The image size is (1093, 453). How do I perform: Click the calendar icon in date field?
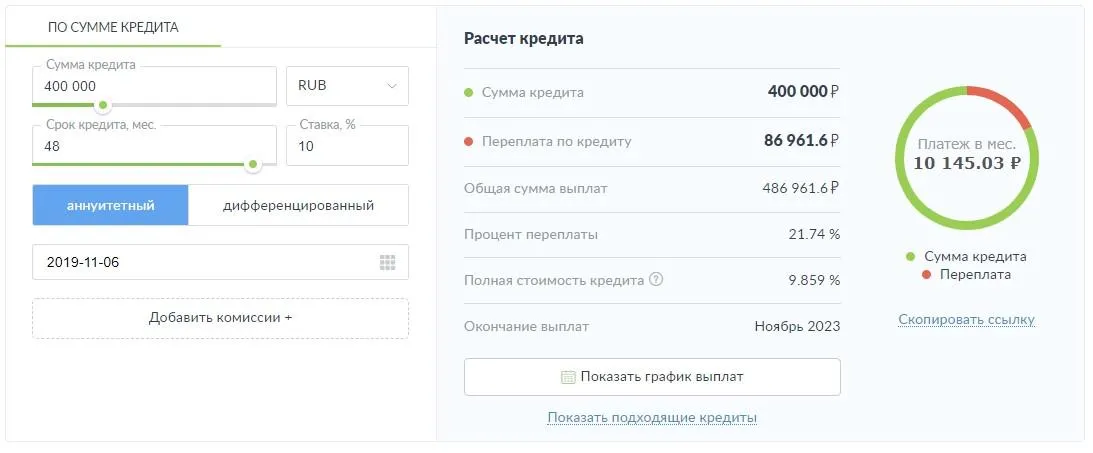(x=388, y=263)
